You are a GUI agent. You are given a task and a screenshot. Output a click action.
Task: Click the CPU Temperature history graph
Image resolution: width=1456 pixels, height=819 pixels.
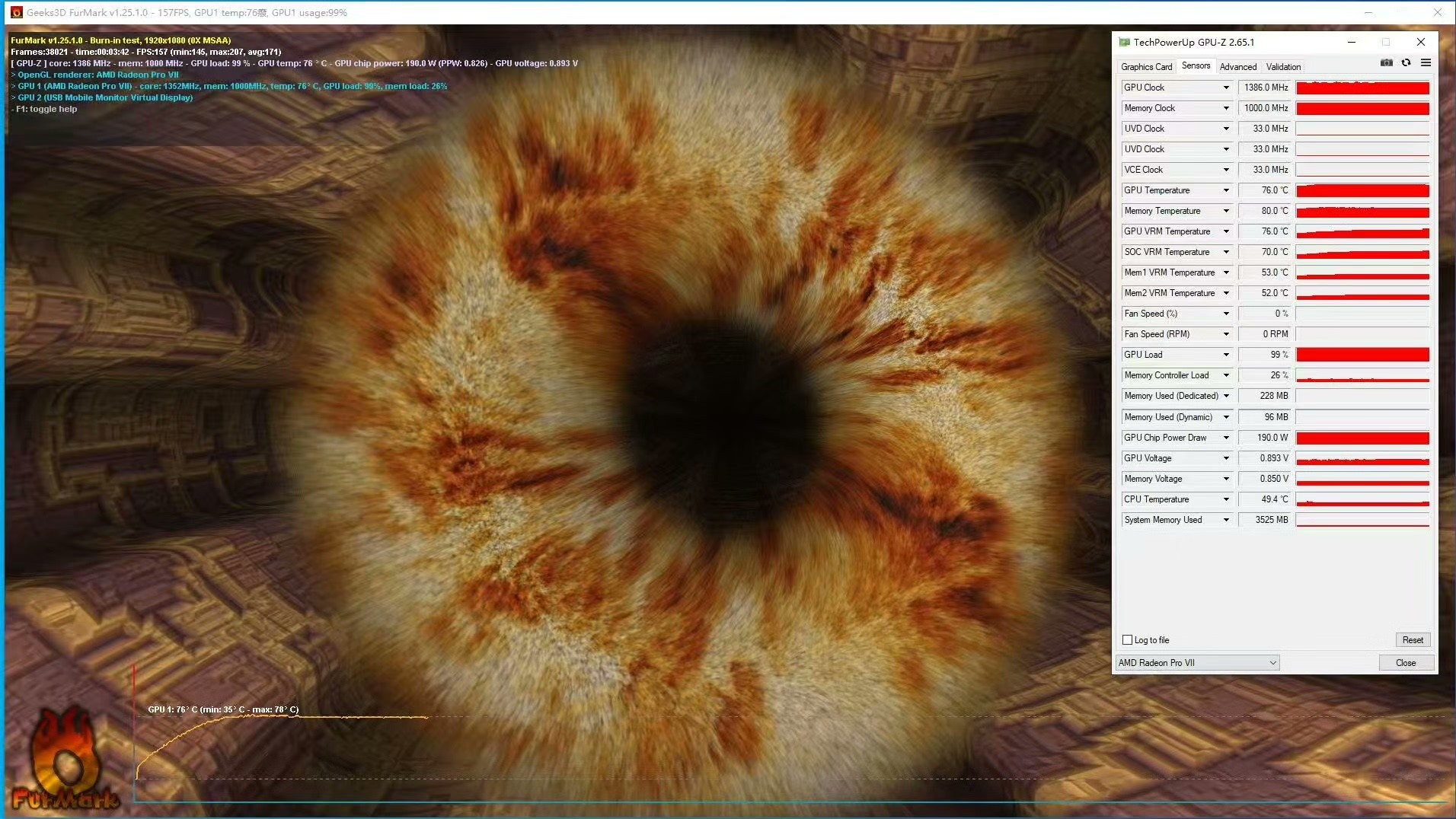tap(1362, 499)
